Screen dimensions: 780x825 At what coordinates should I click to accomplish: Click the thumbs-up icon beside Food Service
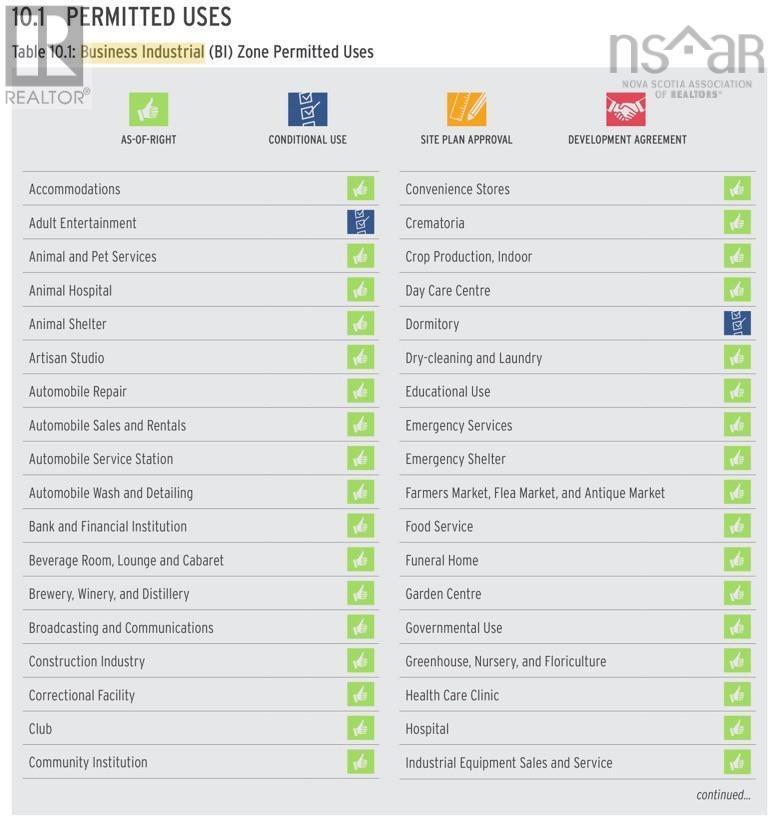pyautogui.click(x=737, y=526)
